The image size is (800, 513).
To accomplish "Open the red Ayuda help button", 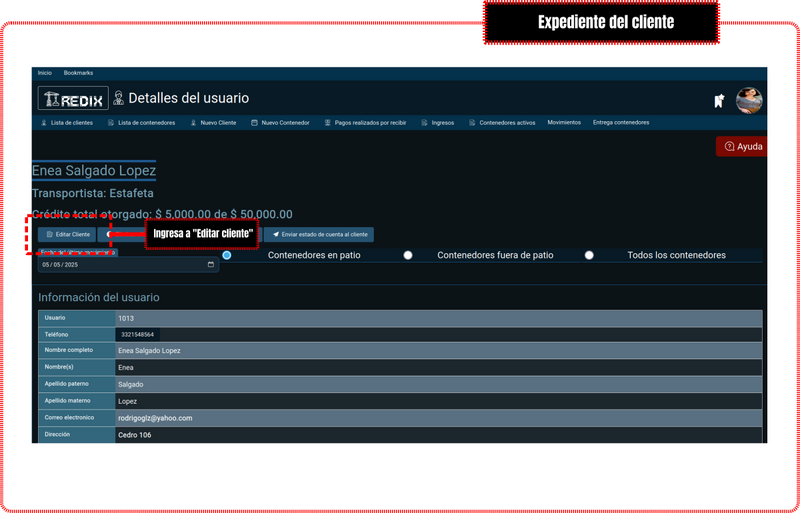I will click(742, 147).
